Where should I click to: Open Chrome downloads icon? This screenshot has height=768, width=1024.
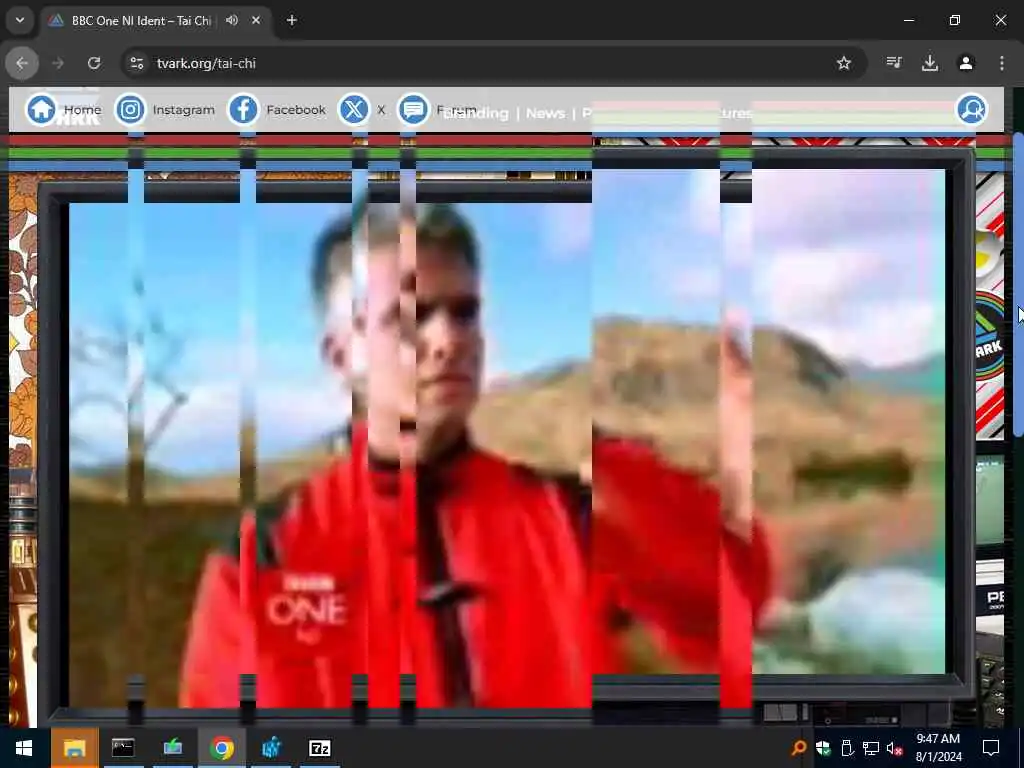[x=930, y=63]
